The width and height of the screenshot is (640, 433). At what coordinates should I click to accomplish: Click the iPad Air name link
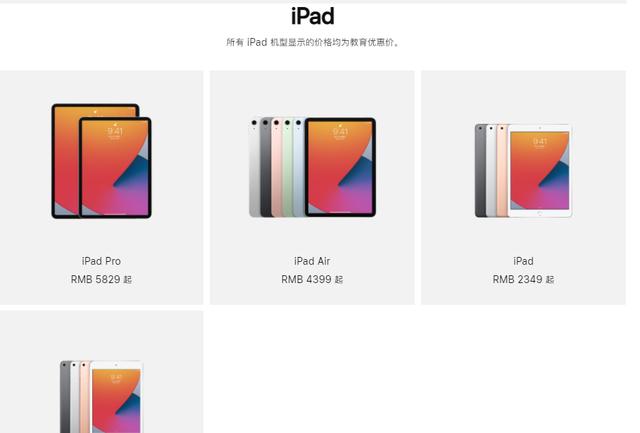312,261
